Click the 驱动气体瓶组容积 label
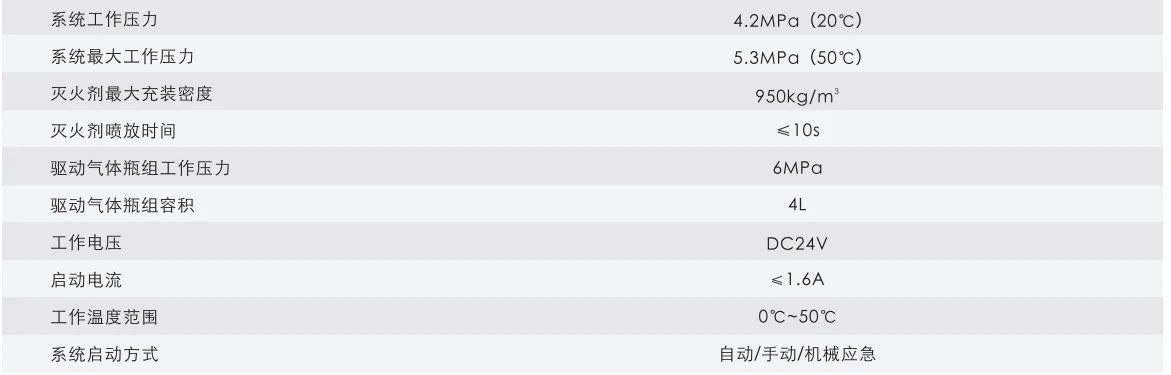Image resolution: width=1171 pixels, height=375 pixels. click(x=122, y=205)
